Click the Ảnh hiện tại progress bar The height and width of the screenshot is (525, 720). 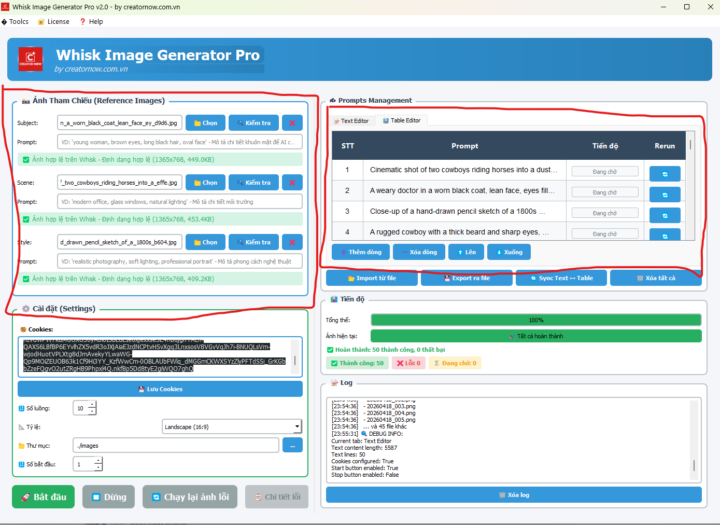click(536, 336)
